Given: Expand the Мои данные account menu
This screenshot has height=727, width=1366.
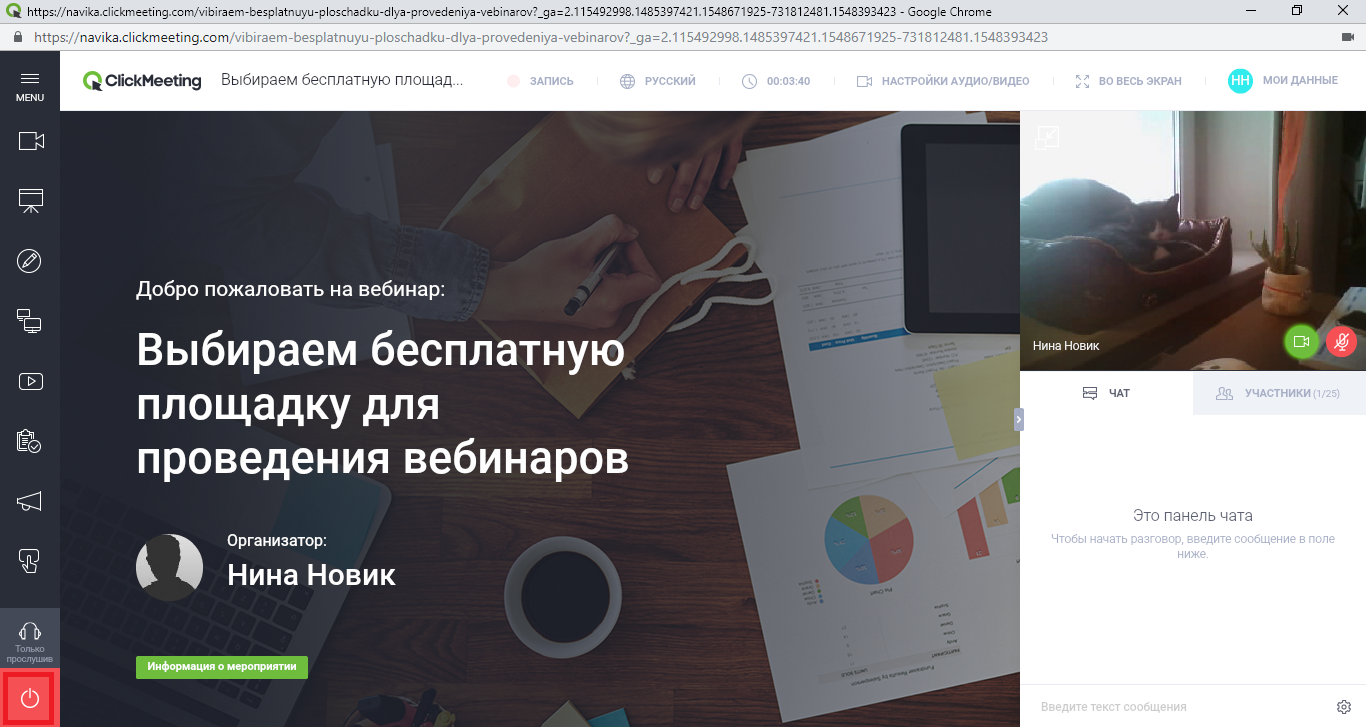Looking at the screenshot, I should (x=1283, y=81).
